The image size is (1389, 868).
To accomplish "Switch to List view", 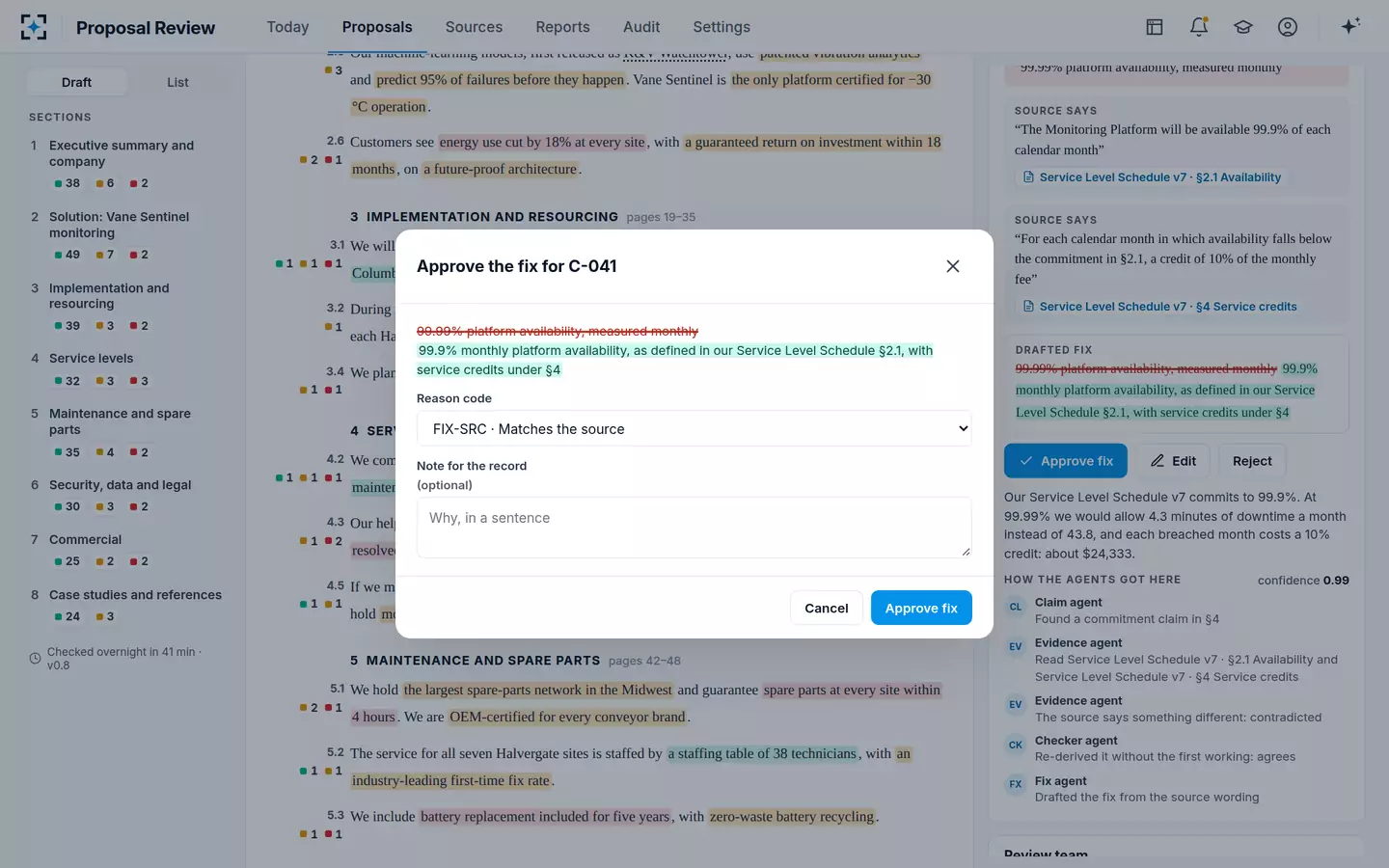I will 177,82.
